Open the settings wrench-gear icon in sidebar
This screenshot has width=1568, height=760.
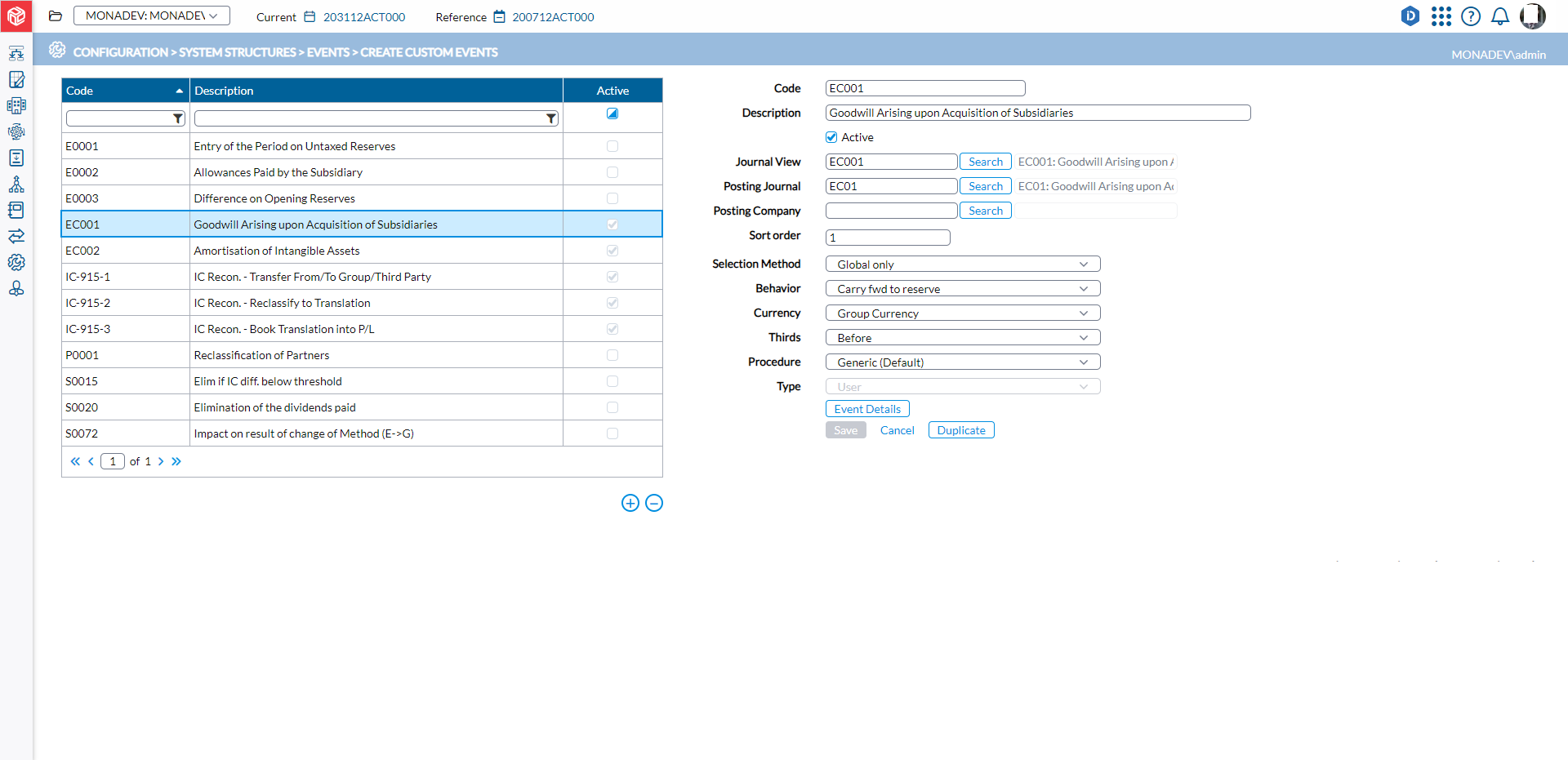(x=16, y=262)
